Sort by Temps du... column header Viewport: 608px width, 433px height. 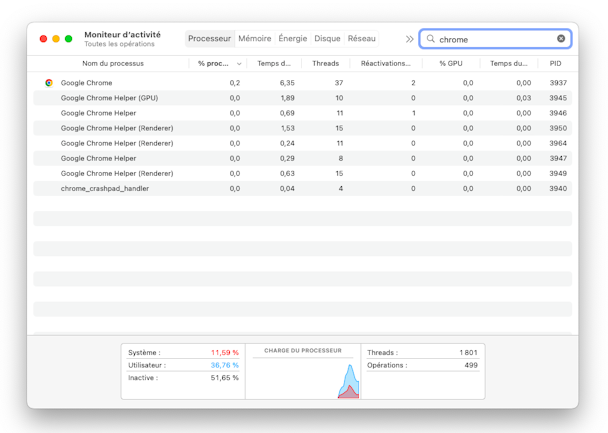[509, 64]
